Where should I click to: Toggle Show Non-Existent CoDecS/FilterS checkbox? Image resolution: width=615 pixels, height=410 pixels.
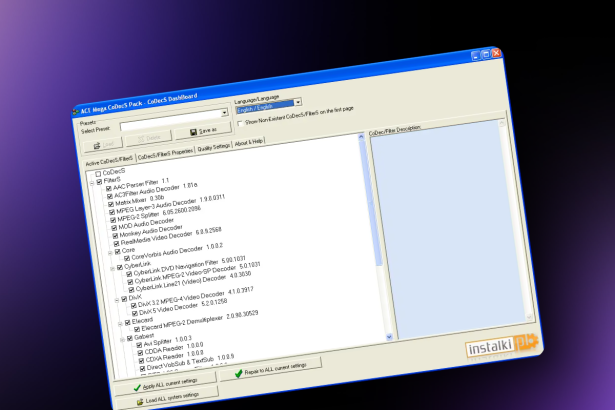coord(240,123)
